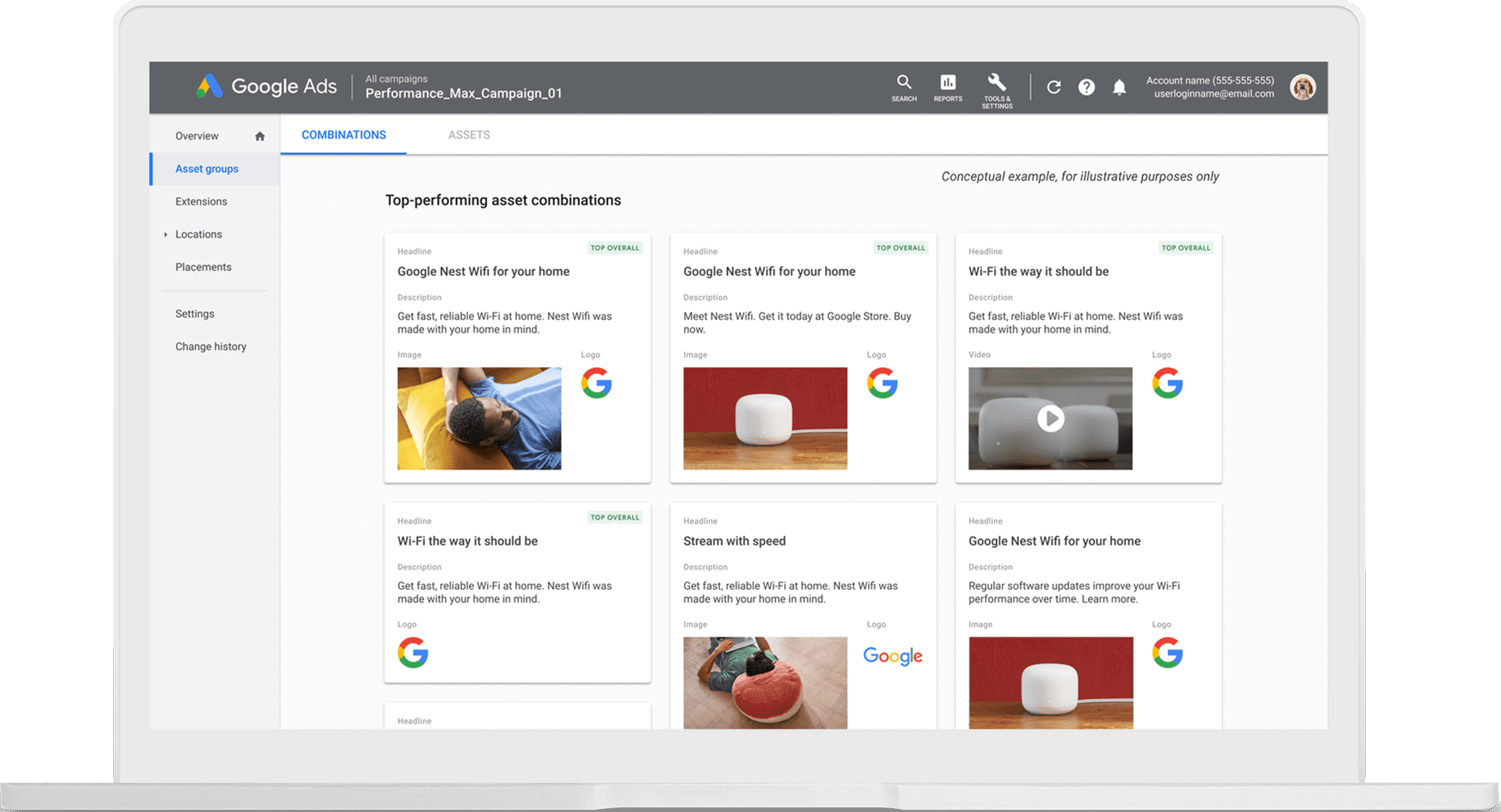The height and width of the screenshot is (812, 1501).
Task: Open the help question mark icon
Action: point(1086,88)
